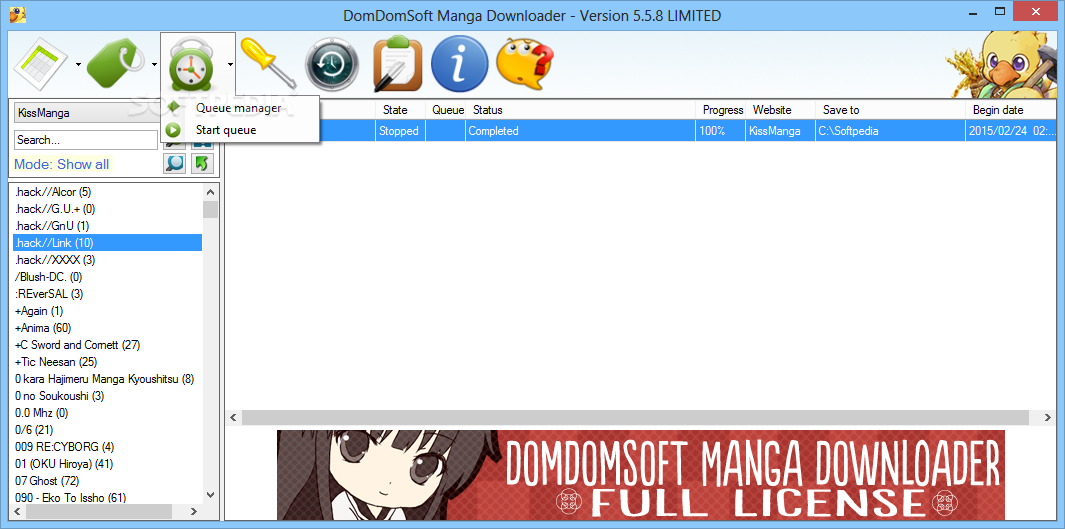This screenshot has width=1065, height=529.
Task: Select .hack//G.U.+ (0) in manga list
Action: point(107,209)
